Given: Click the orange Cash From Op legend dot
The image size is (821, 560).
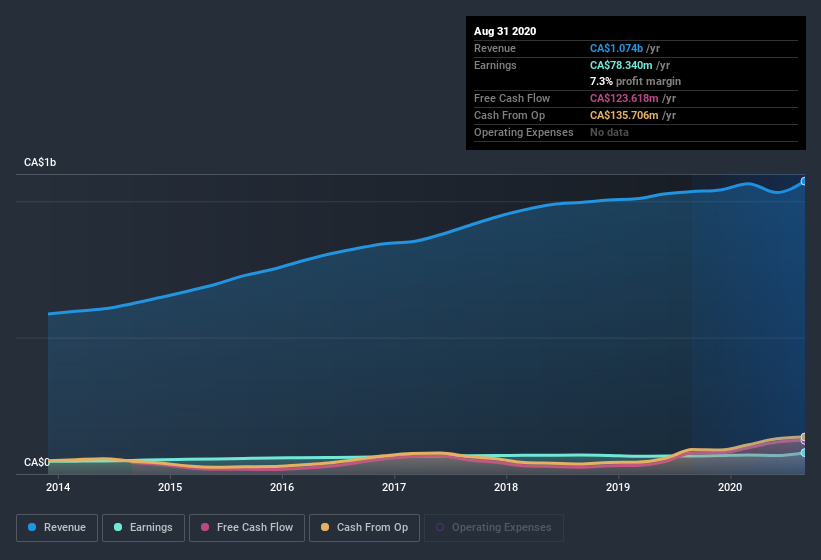Looking at the screenshot, I should (x=325, y=527).
